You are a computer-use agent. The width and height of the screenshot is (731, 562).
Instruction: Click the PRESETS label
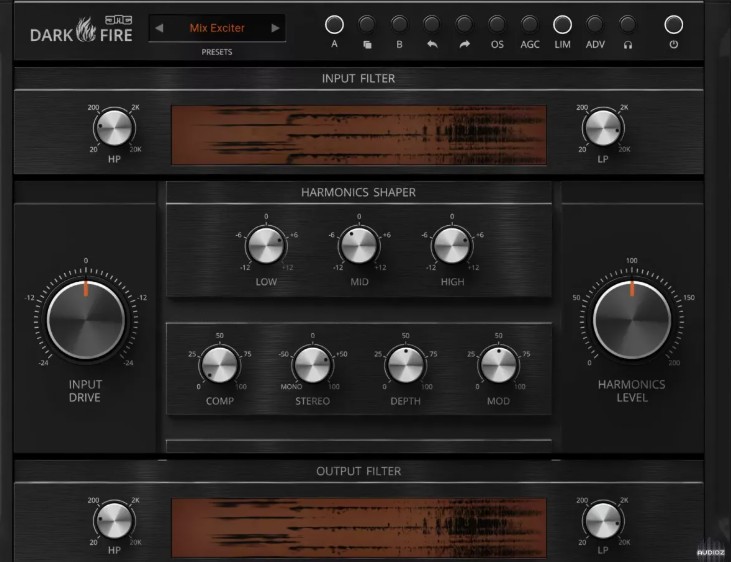click(217, 52)
